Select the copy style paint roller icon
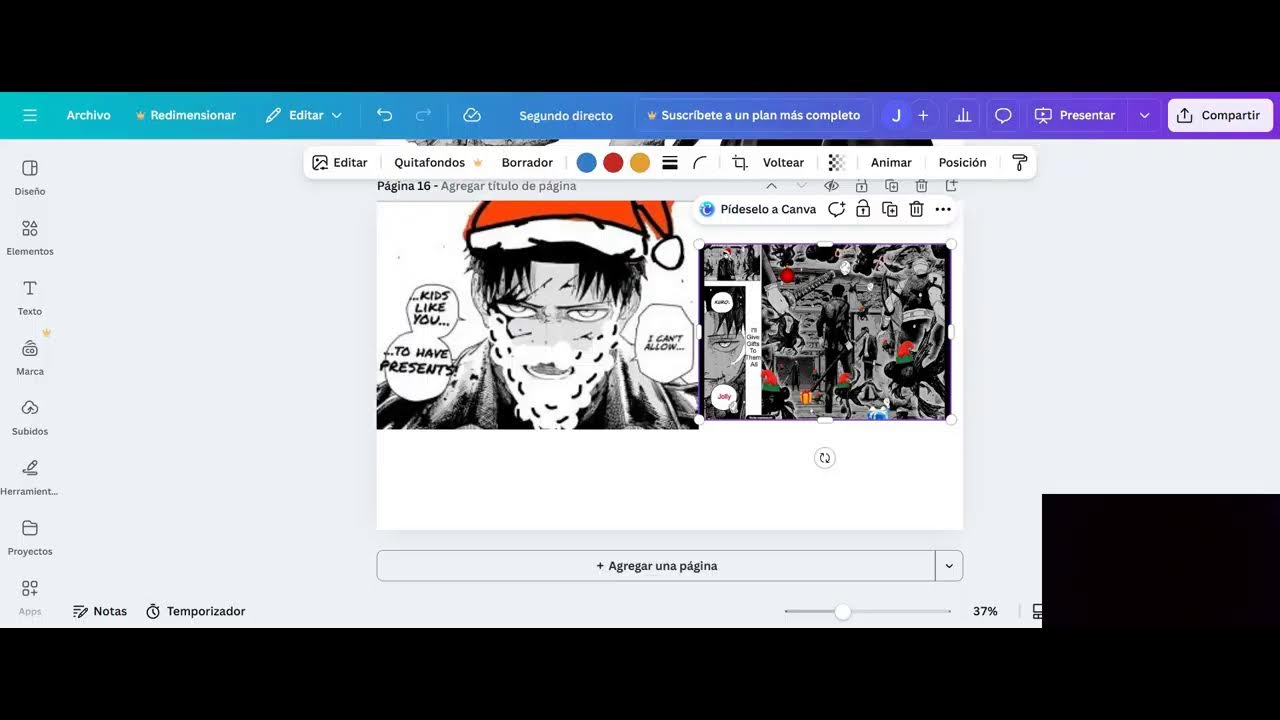This screenshot has width=1280, height=720. [x=1020, y=162]
